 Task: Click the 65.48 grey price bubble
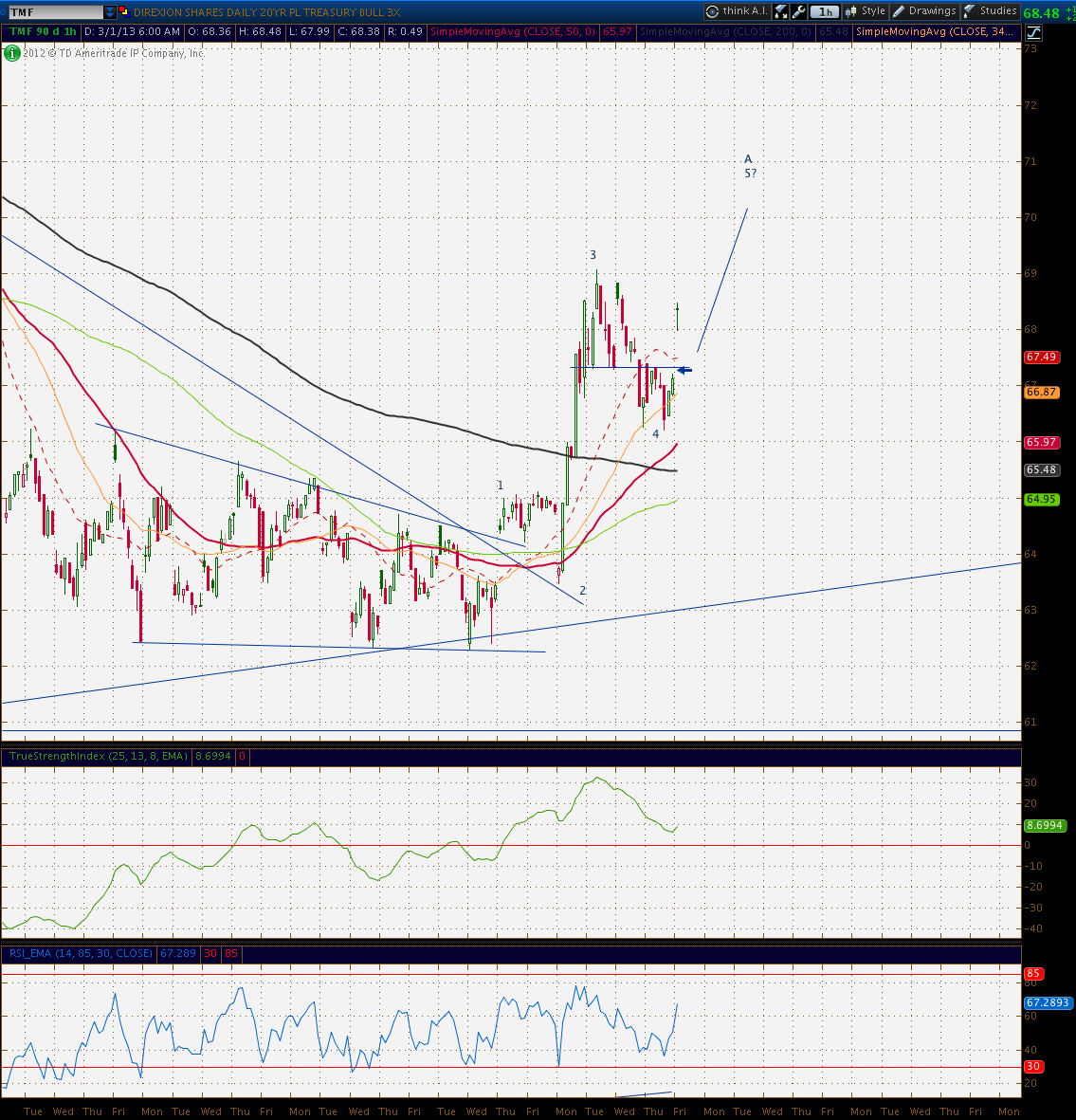(1041, 470)
